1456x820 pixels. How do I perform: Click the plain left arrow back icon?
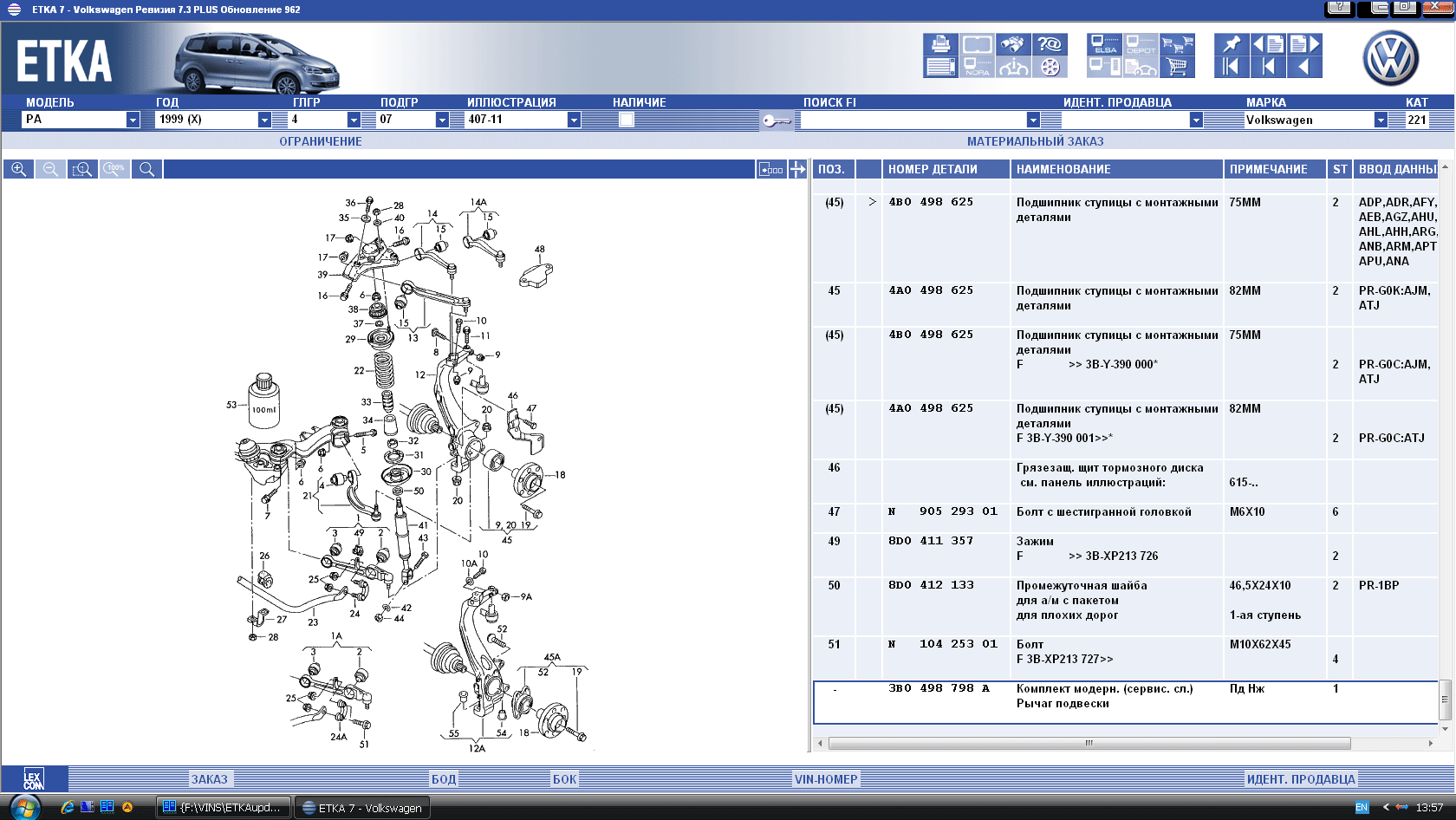[x=1304, y=67]
